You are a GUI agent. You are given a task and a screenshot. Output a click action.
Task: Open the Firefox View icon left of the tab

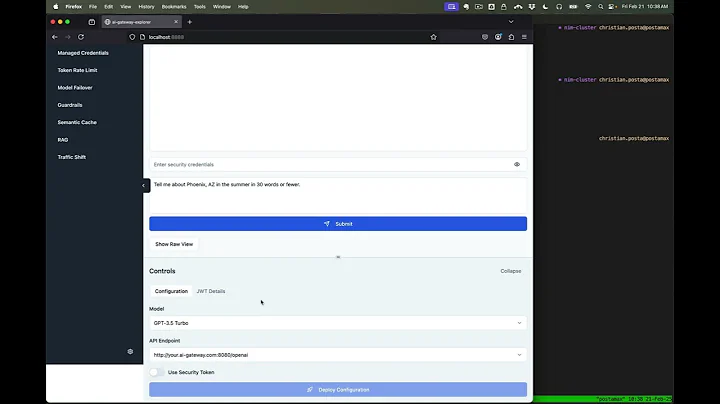[x=91, y=22]
